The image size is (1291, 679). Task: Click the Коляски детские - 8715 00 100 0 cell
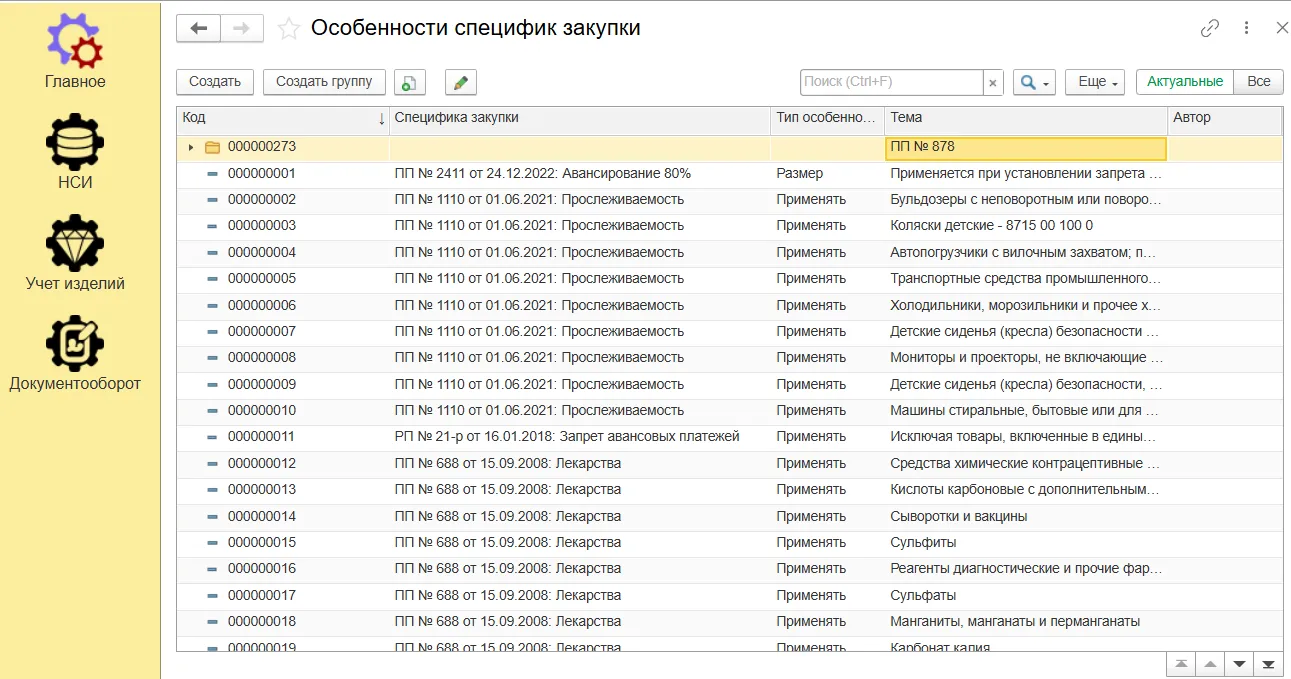(1026, 226)
